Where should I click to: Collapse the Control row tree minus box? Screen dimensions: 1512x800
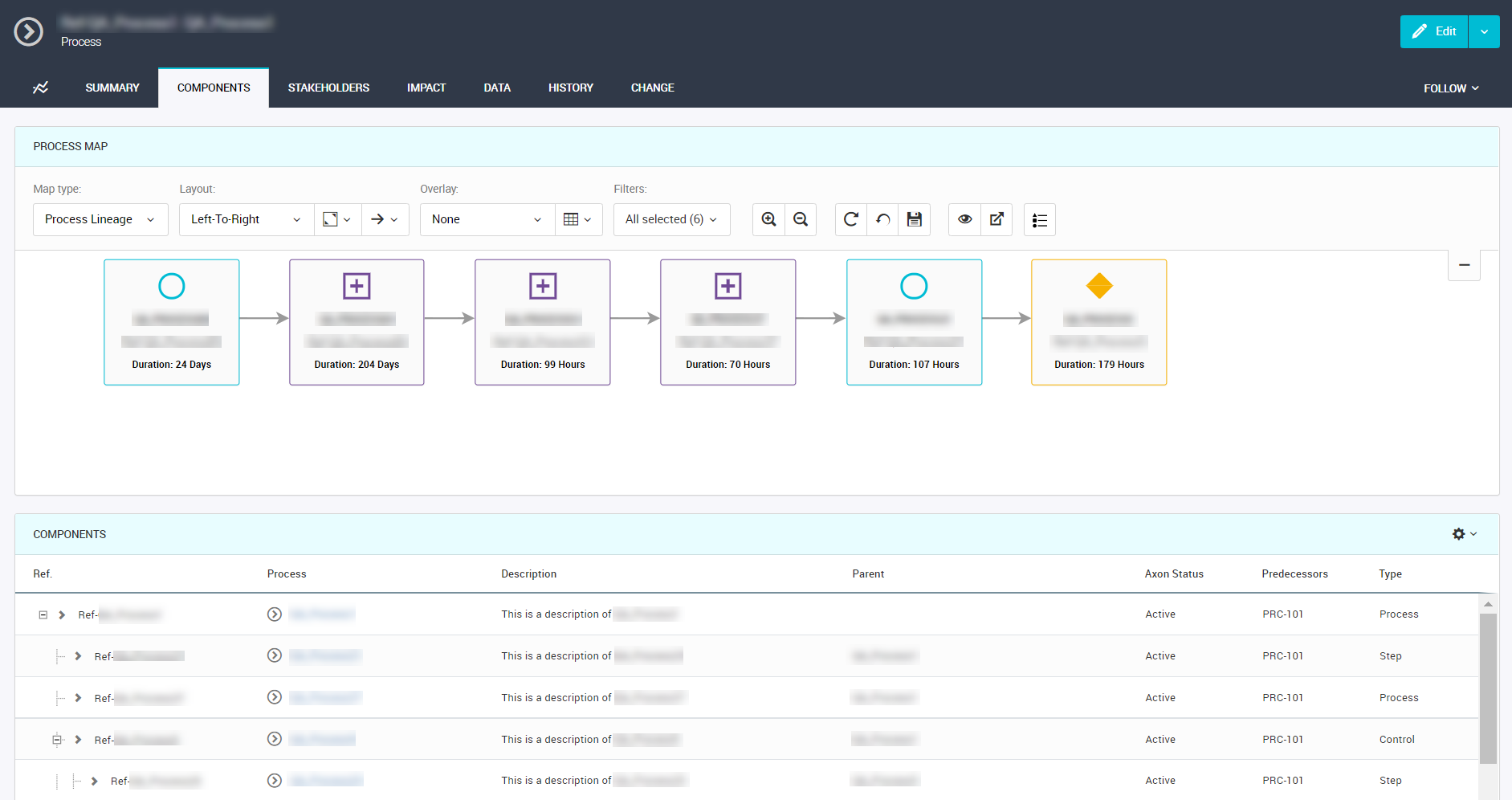57,740
